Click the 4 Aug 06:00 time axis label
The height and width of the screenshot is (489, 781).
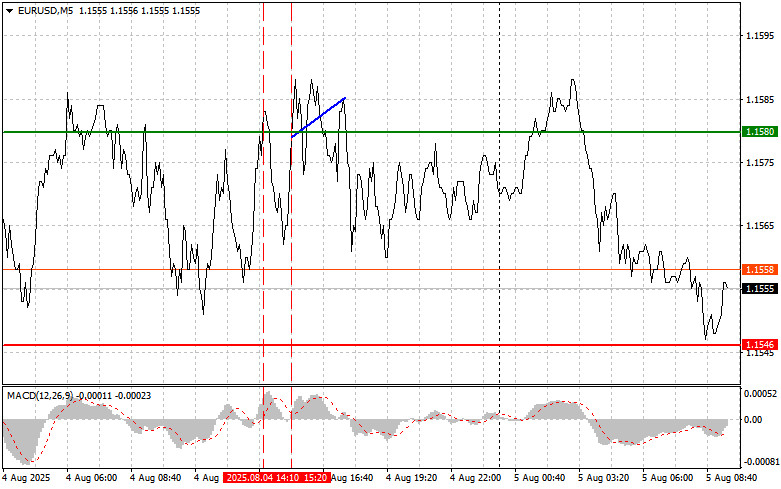(92, 478)
